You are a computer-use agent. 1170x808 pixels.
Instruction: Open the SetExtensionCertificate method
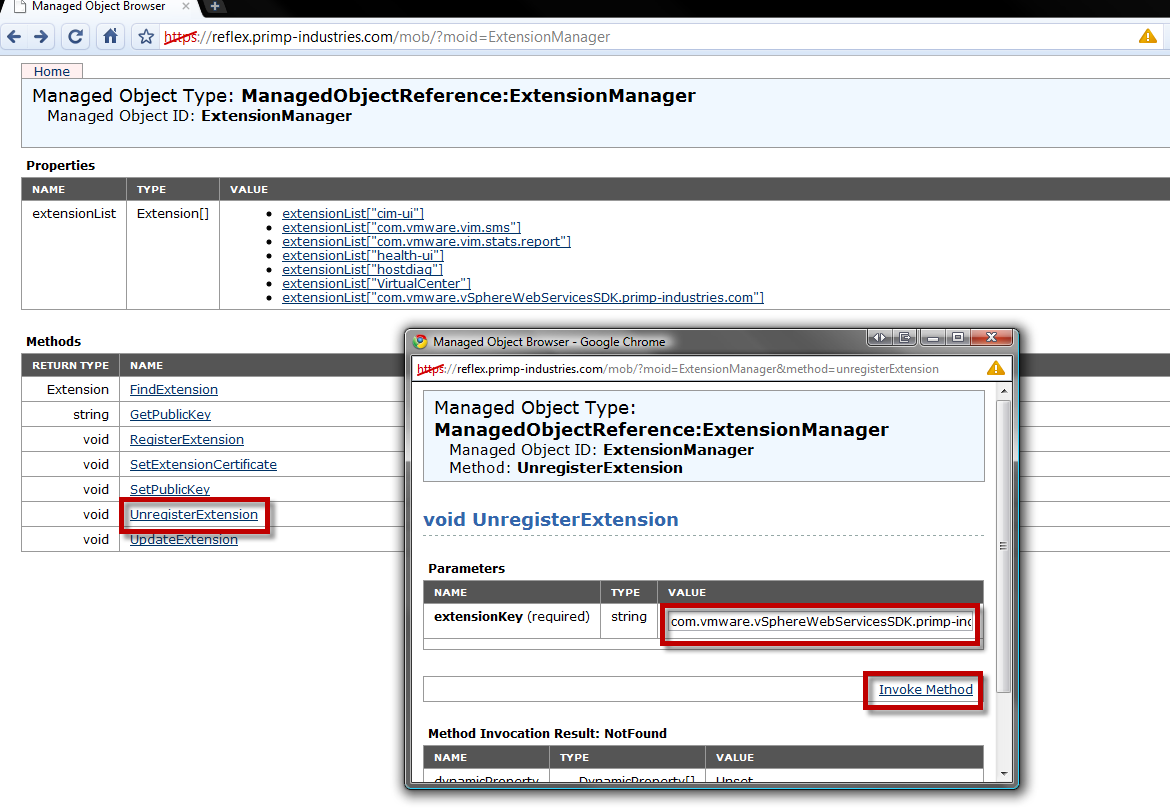pos(203,465)
